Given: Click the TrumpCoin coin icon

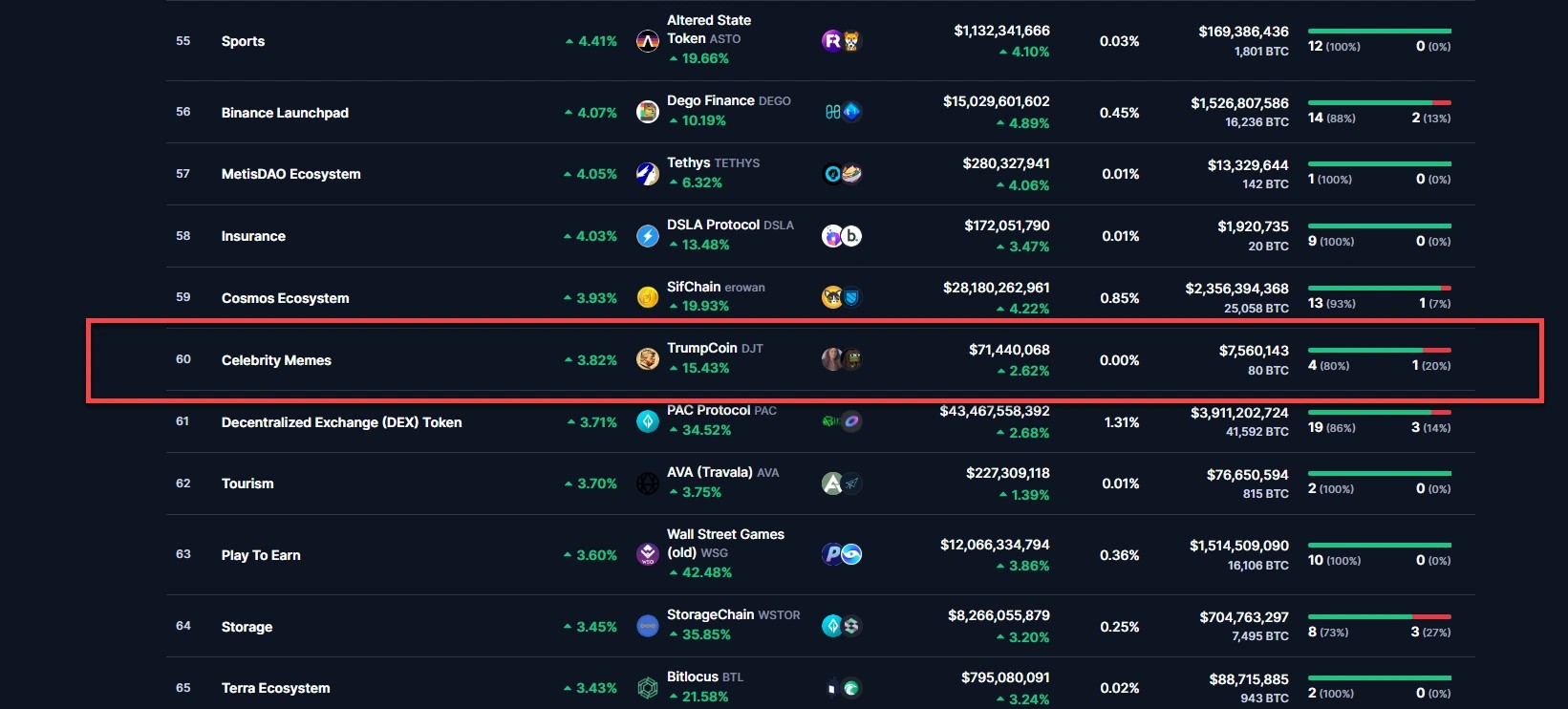Looking at the screenshot, I should point(648,359).
